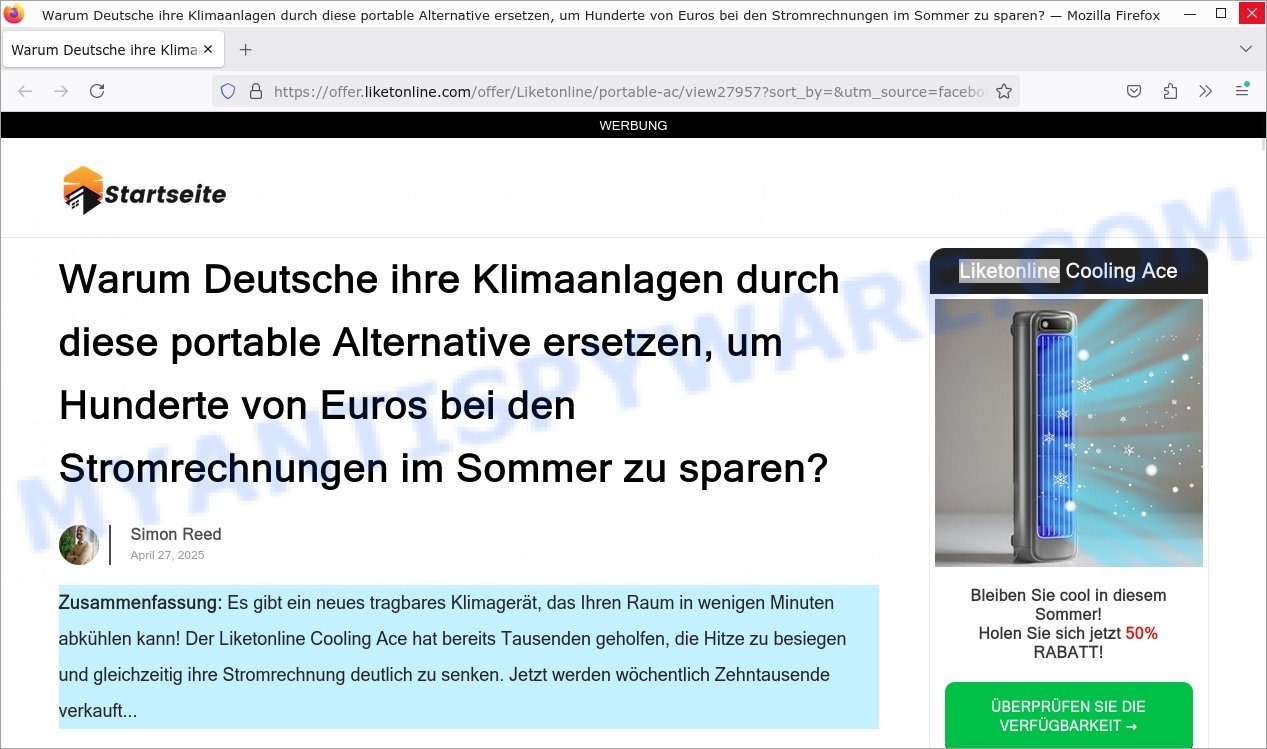Select the author name Simon Reed
This screenshot has height=749, width=1267.
tap(176, 535)
